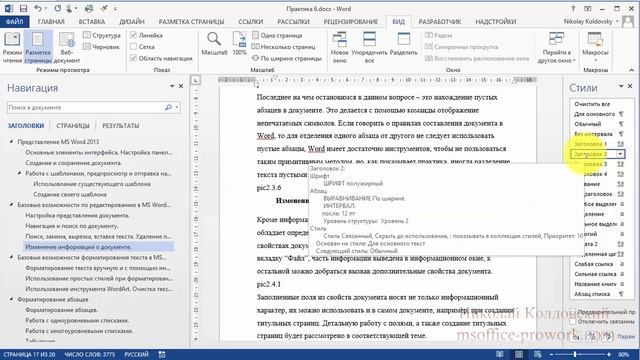
Task: Click the search magnifier in Navigation pane
Action: point(168,107)
